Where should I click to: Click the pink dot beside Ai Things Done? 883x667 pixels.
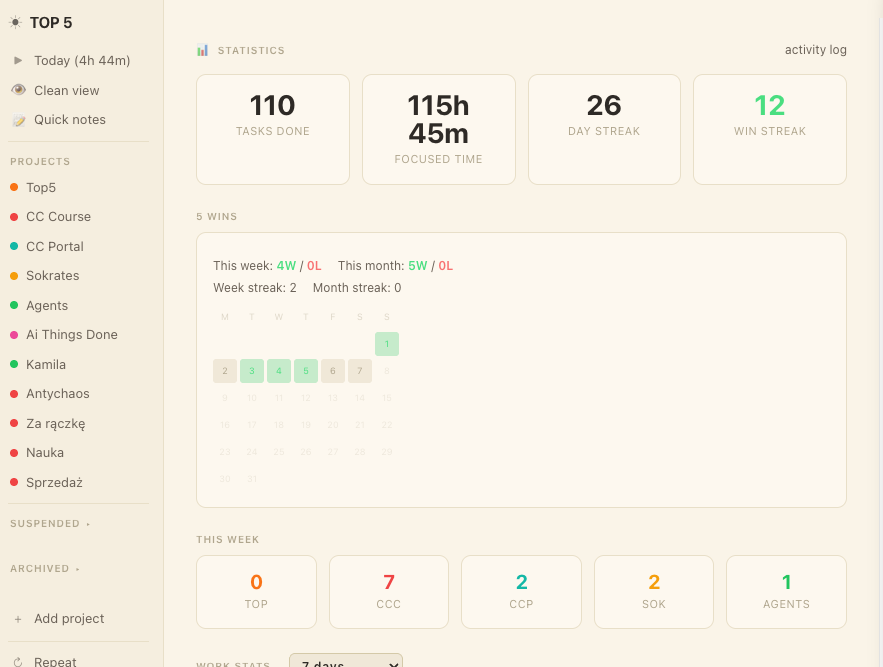click(14, 335)
